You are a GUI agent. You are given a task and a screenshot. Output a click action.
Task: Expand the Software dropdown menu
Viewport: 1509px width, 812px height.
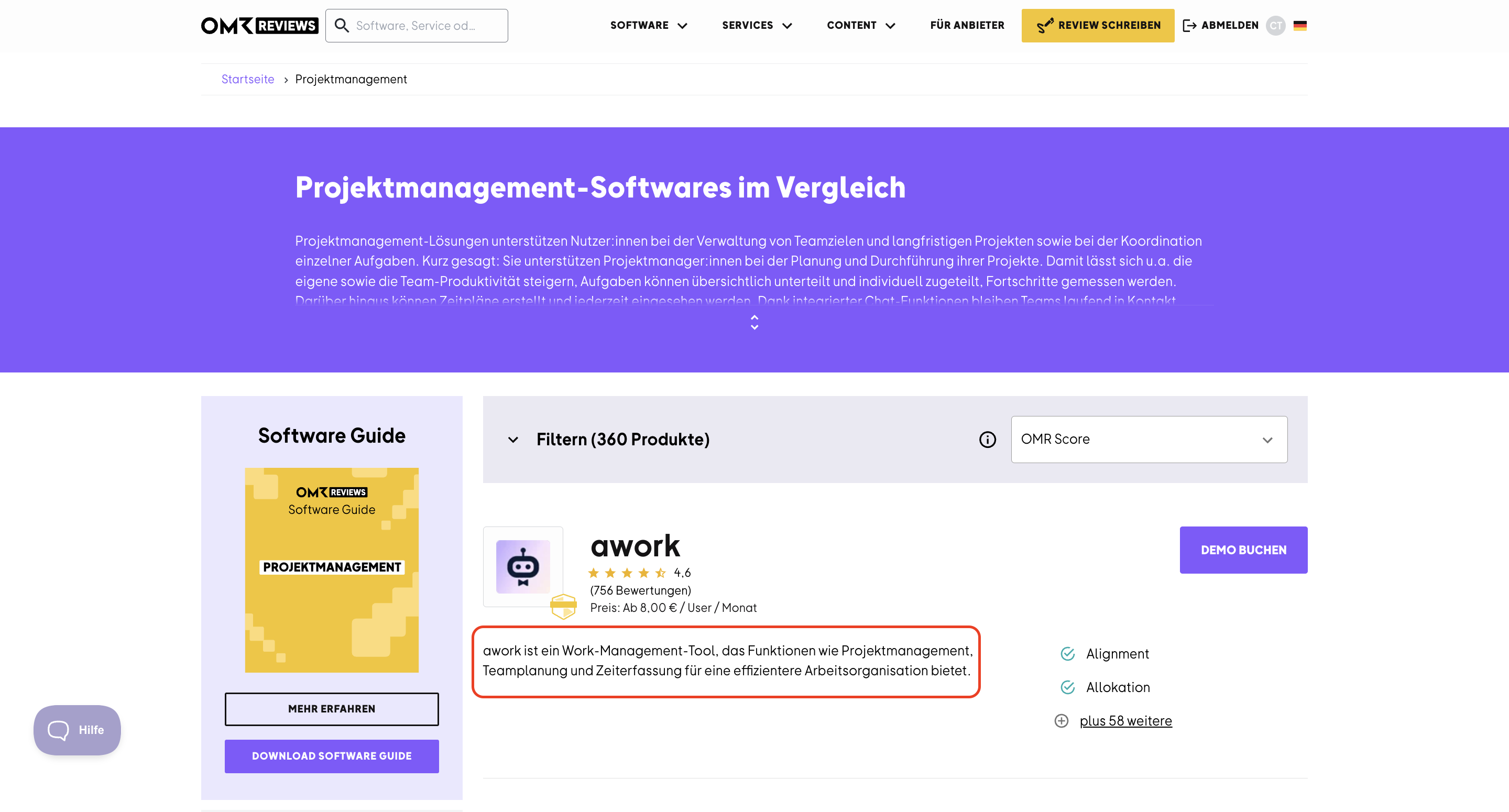pyautogui.click(x=649, y=25)
